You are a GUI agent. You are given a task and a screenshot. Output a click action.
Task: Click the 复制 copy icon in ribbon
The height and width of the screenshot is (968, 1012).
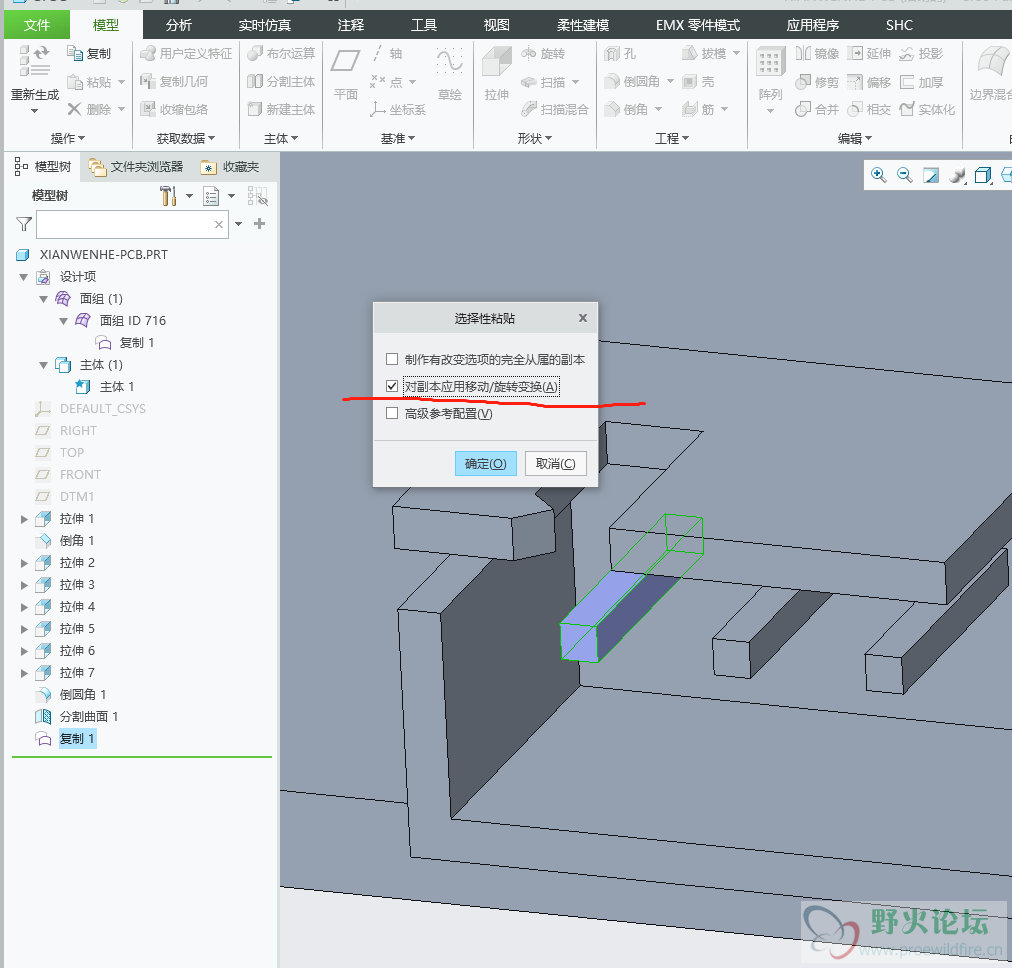[76, 53]
